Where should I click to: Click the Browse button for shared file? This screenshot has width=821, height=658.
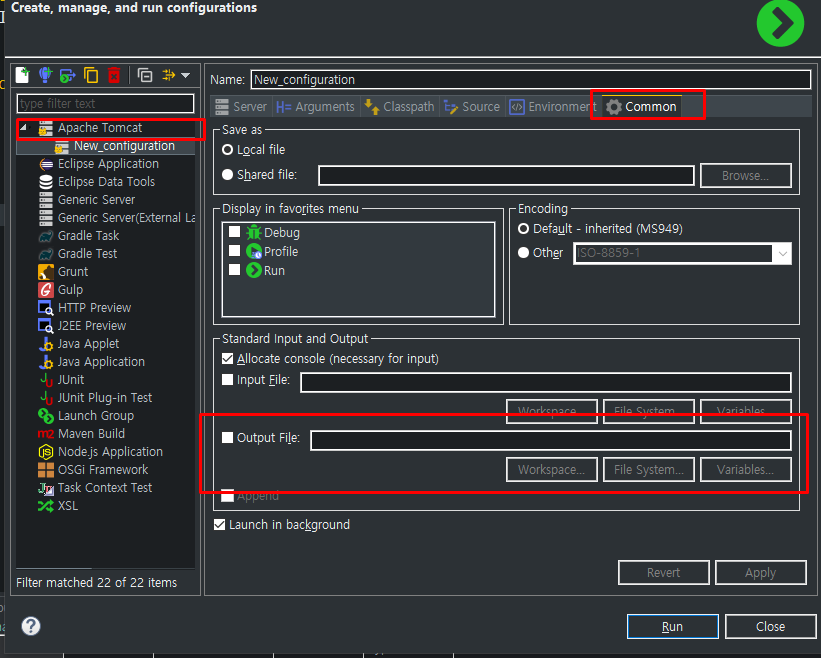(x=746, y=175)
